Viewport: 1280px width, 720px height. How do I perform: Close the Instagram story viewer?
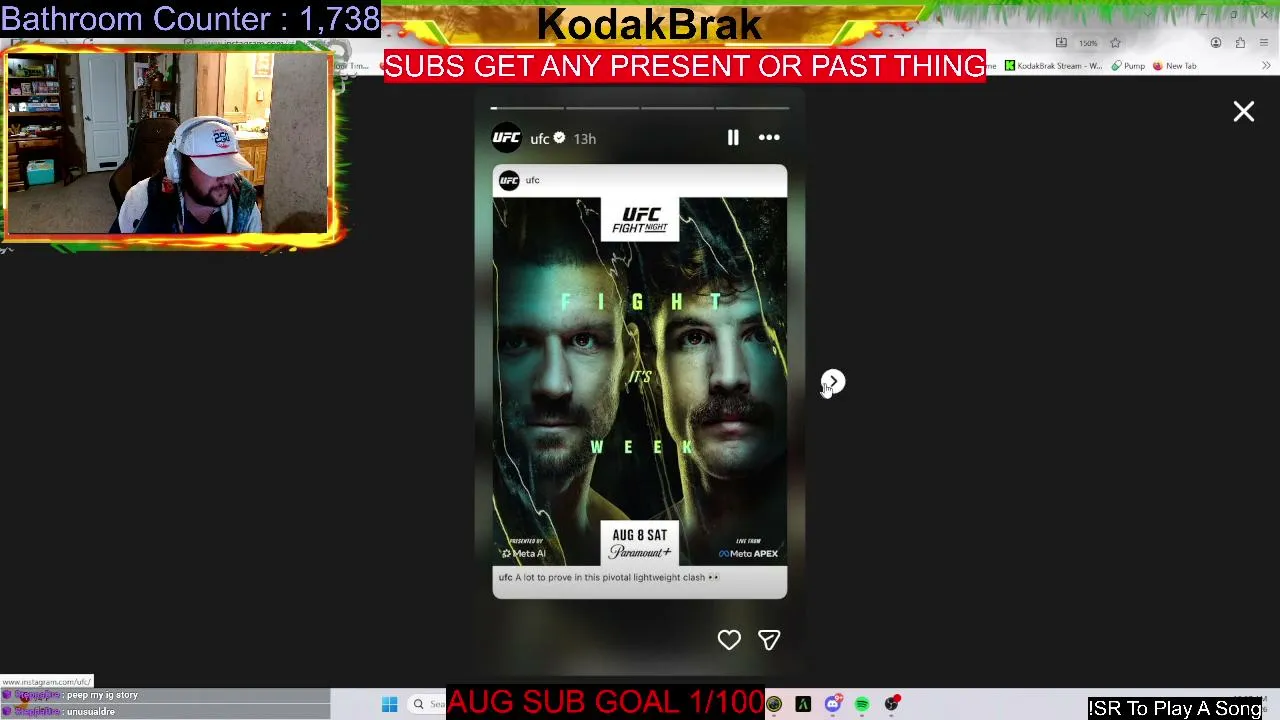[x=1243, y=112]
